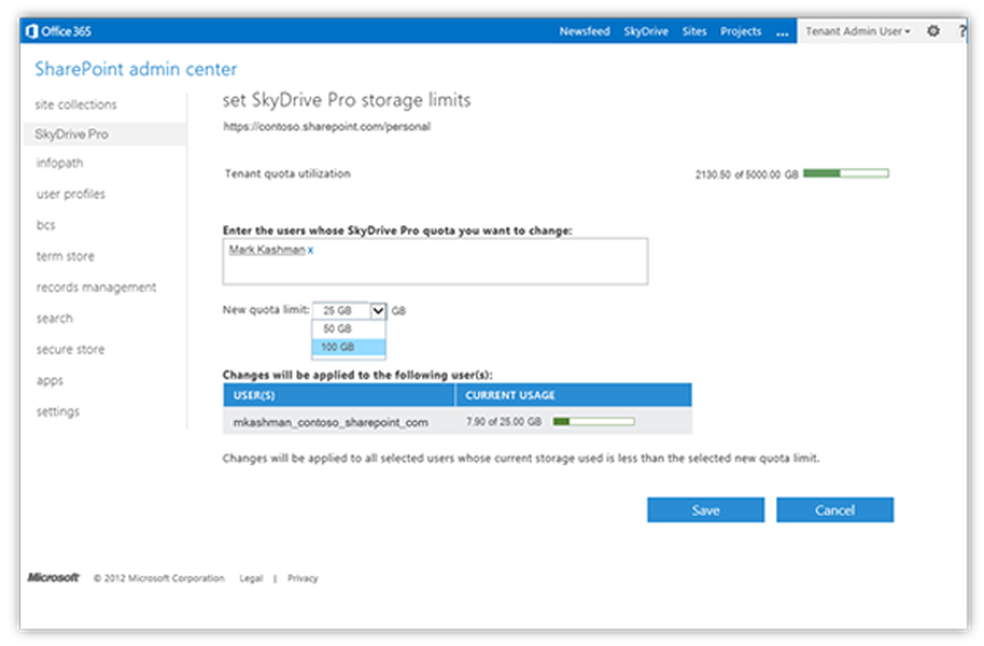Viewport: 984px width, 646px height.
Task: Open the ellipsis menu in the top navigation
Action: (783, 32)
